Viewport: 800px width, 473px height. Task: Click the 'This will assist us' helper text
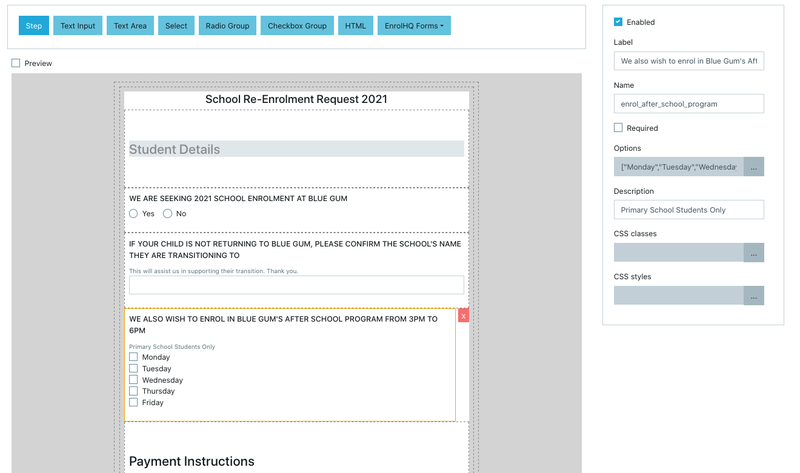click(213, 271)
